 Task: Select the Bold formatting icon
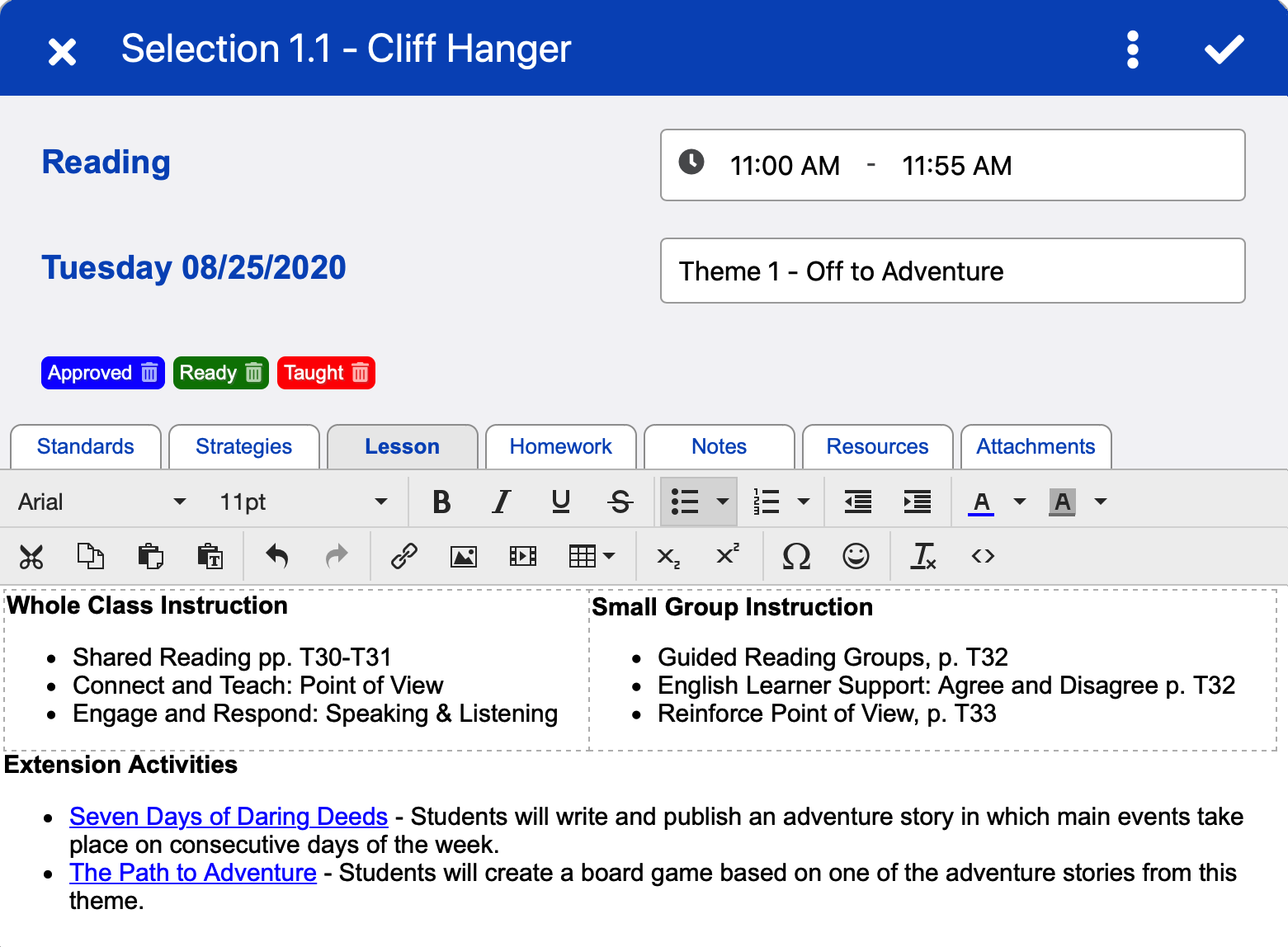pyautogui.click(x=441, y=502)
